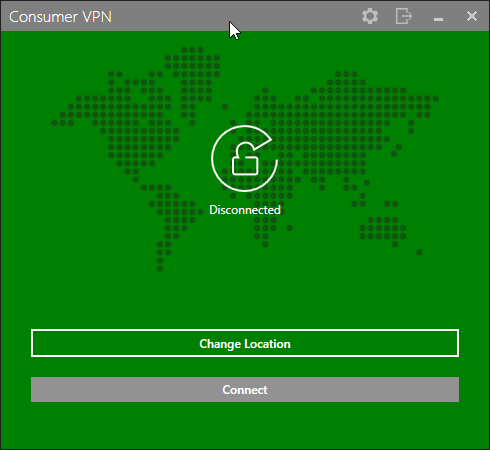Viewport: 490px width, 450px height.
Task: Open the settings gear icon
Action: [370, 16]
